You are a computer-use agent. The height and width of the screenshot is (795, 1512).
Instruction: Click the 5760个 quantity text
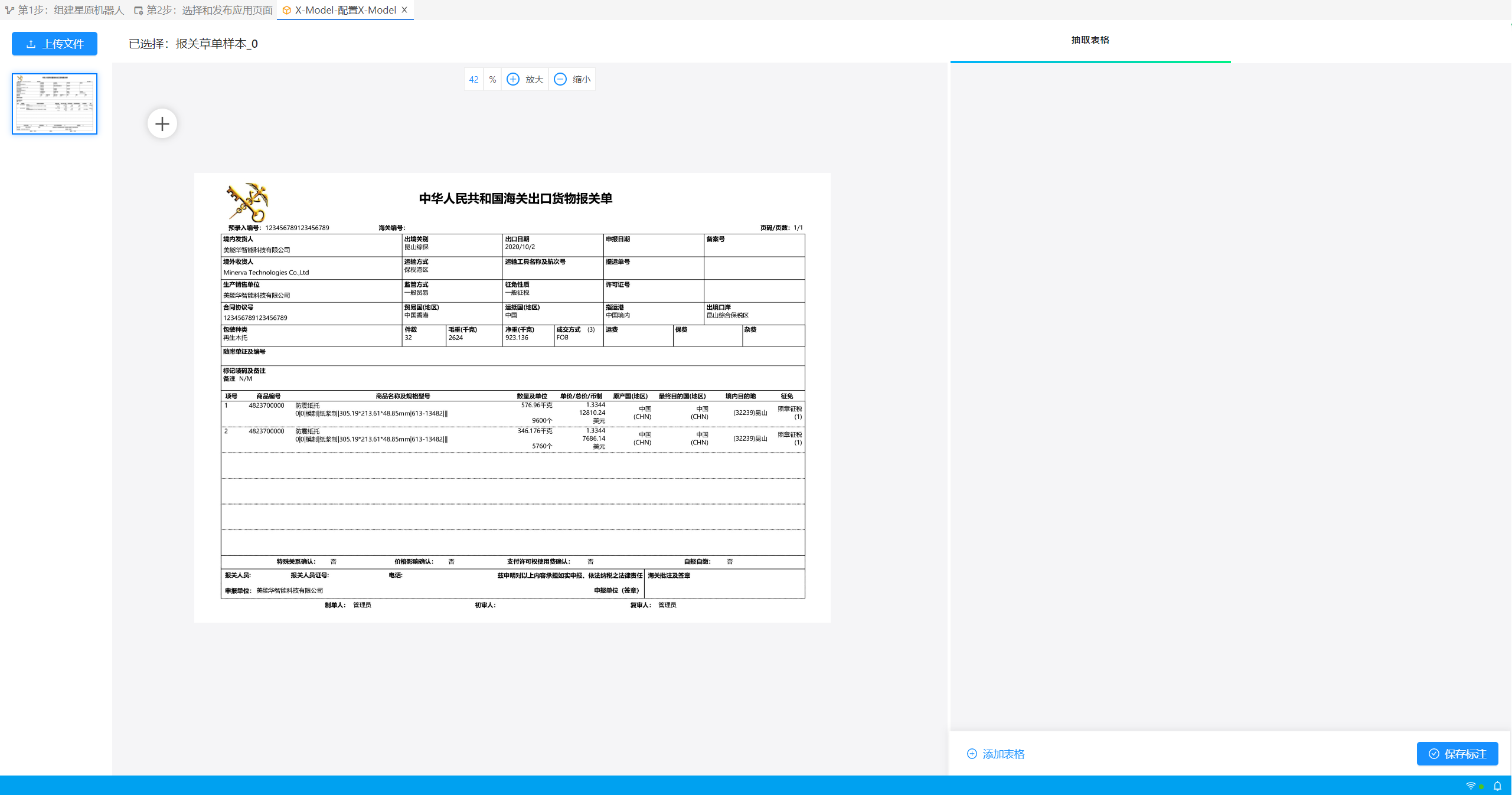coord(542,446)
